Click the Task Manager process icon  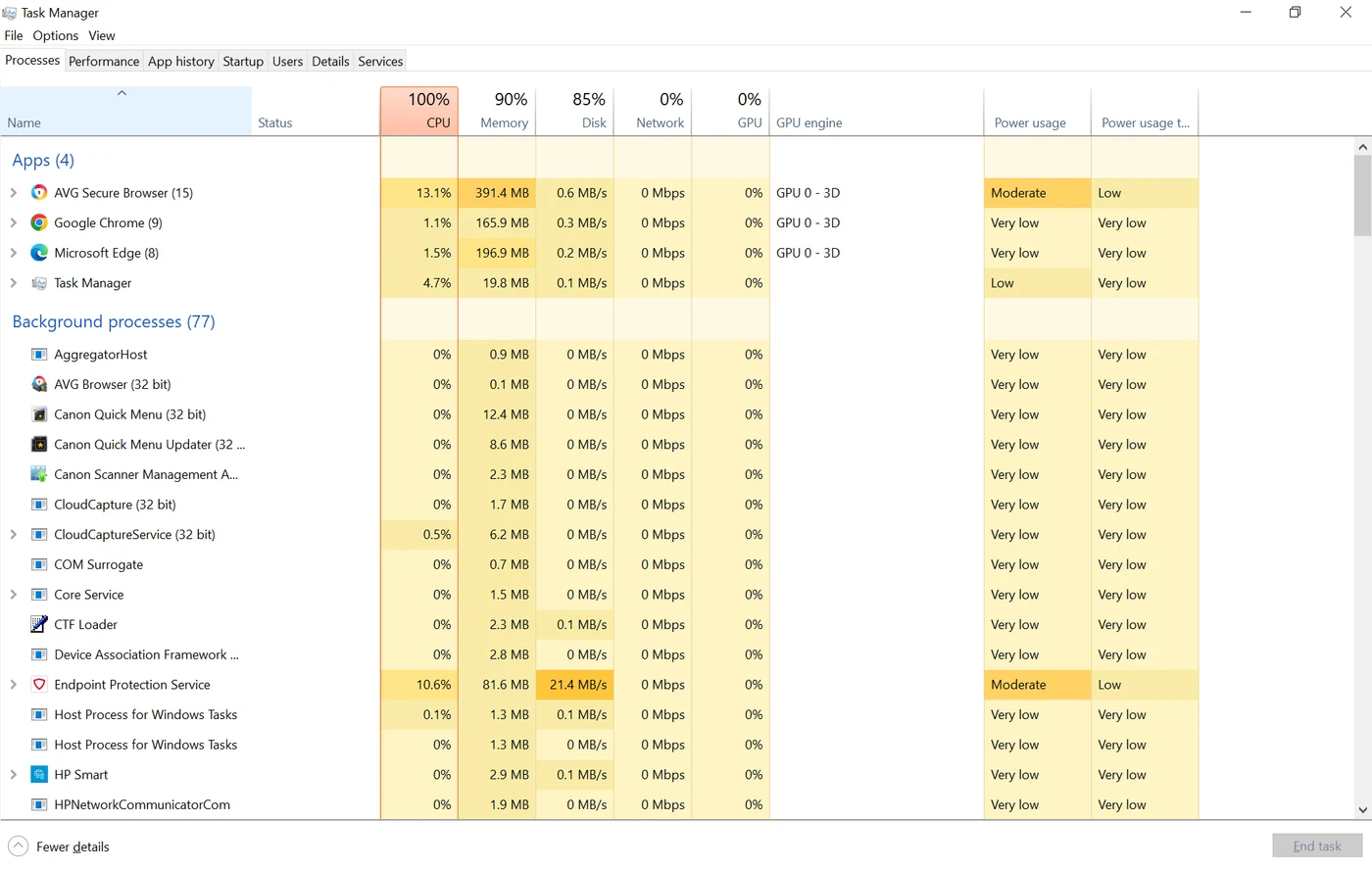(39, 283)
